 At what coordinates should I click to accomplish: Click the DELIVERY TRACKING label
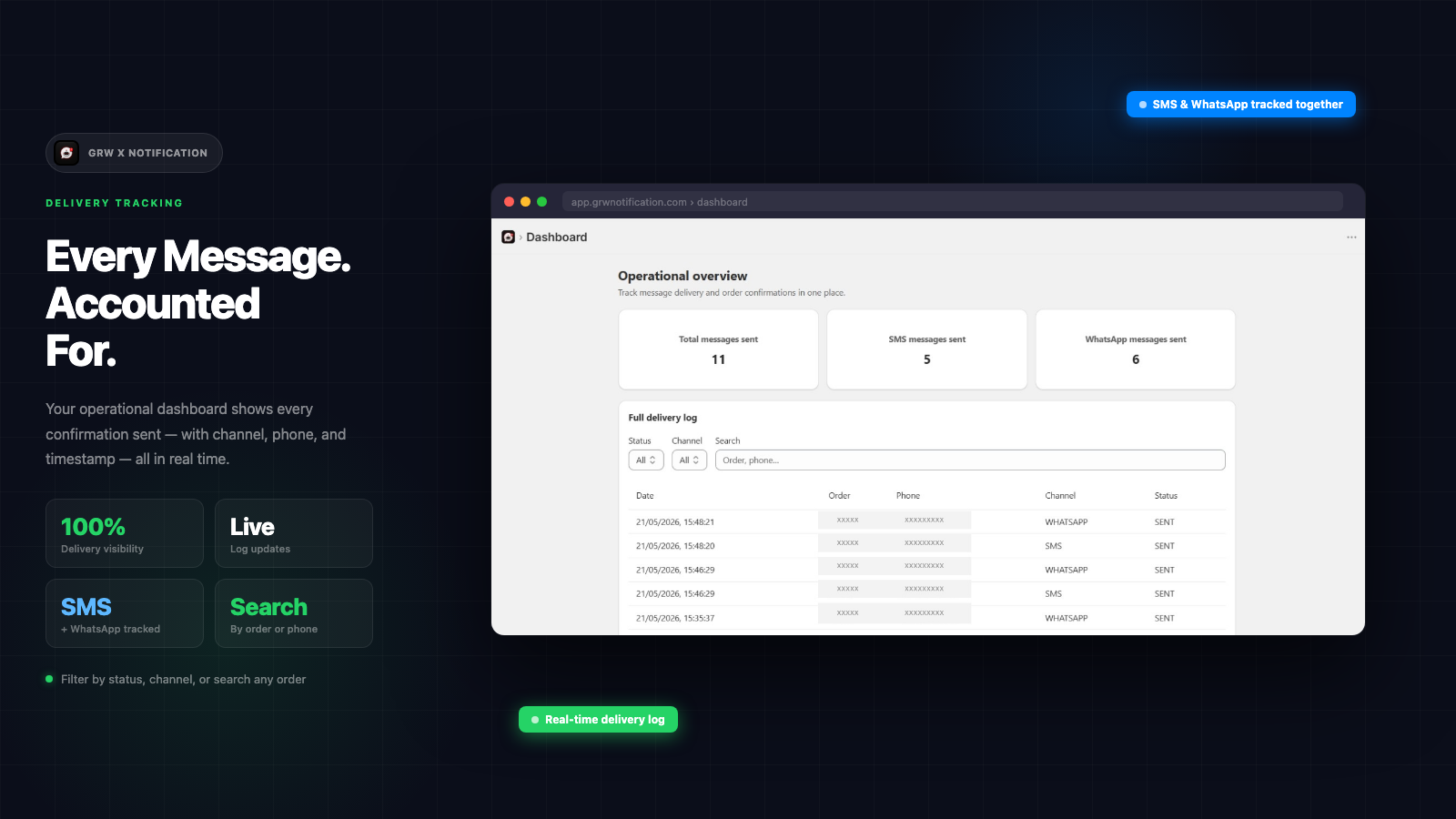(115, 204)
